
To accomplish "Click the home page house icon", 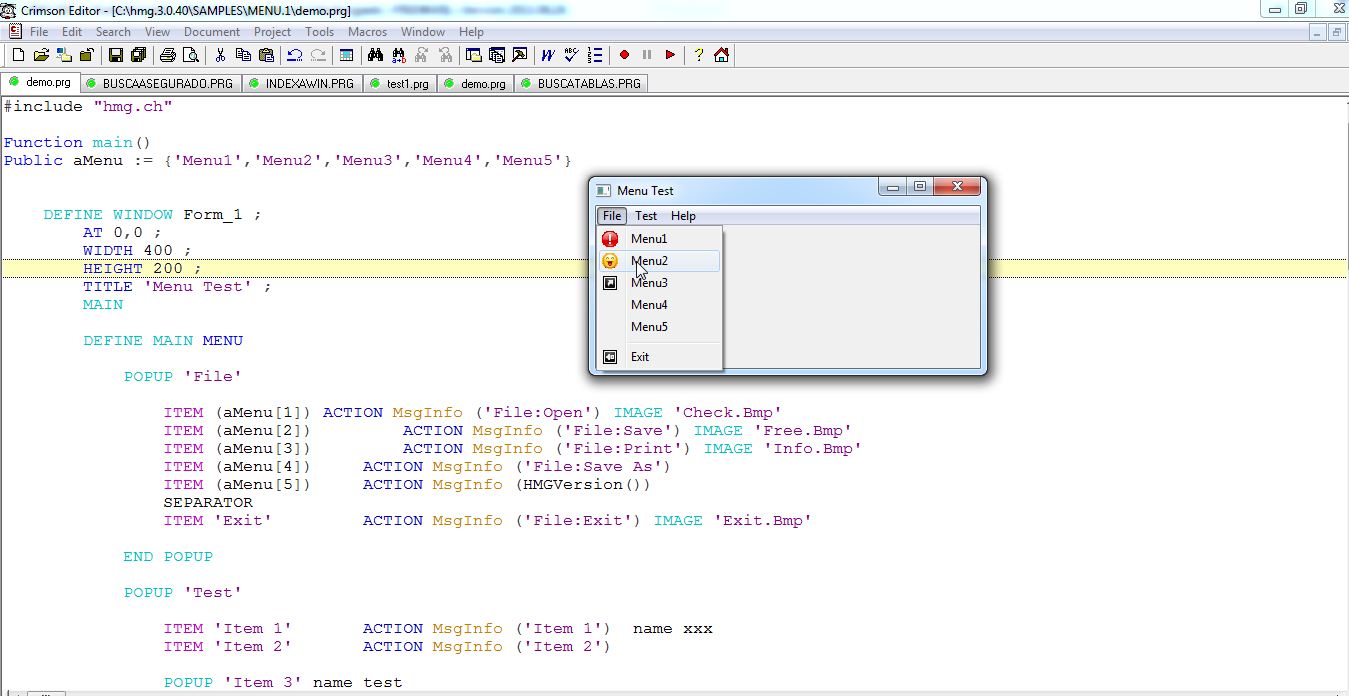I will pos(721,55).
